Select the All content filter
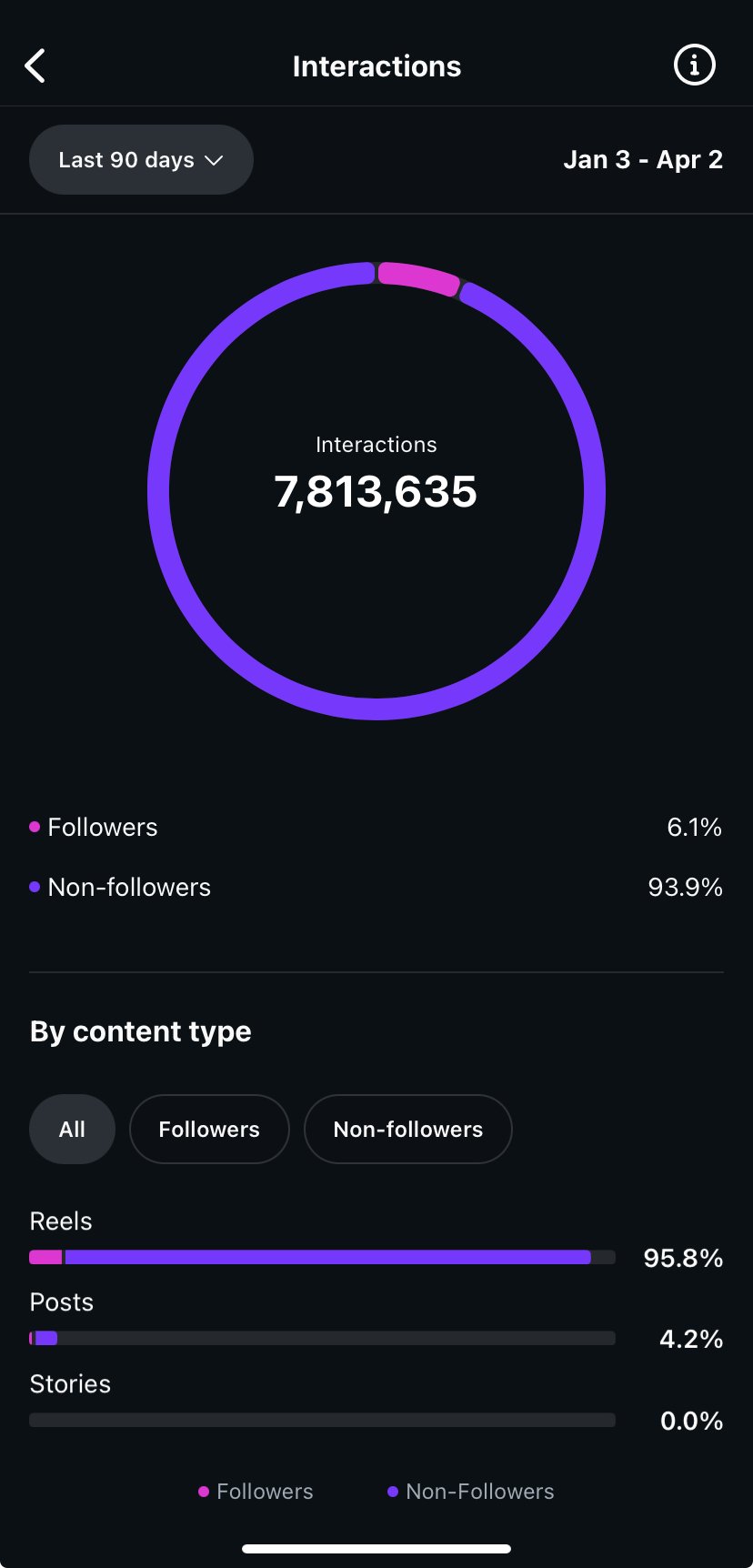The image size is (753, 1568). coord(72,1129)
